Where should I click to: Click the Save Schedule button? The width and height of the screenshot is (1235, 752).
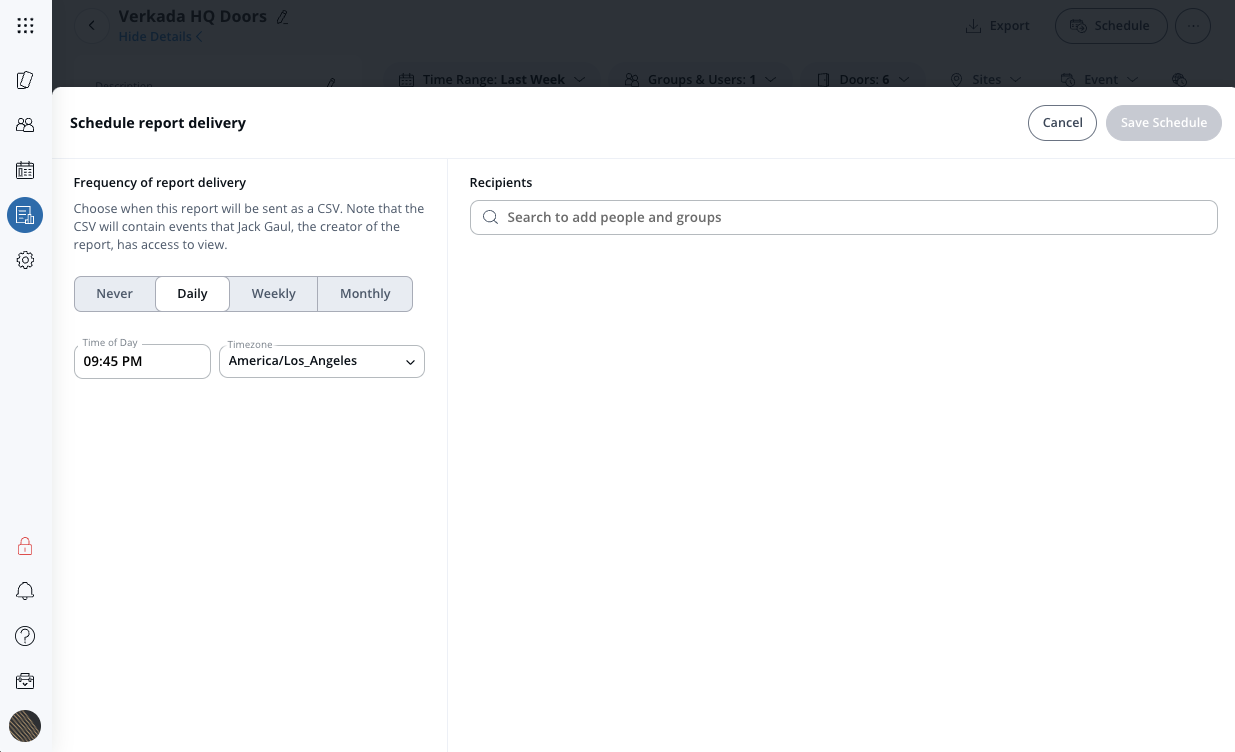(x=1163, y=123)
